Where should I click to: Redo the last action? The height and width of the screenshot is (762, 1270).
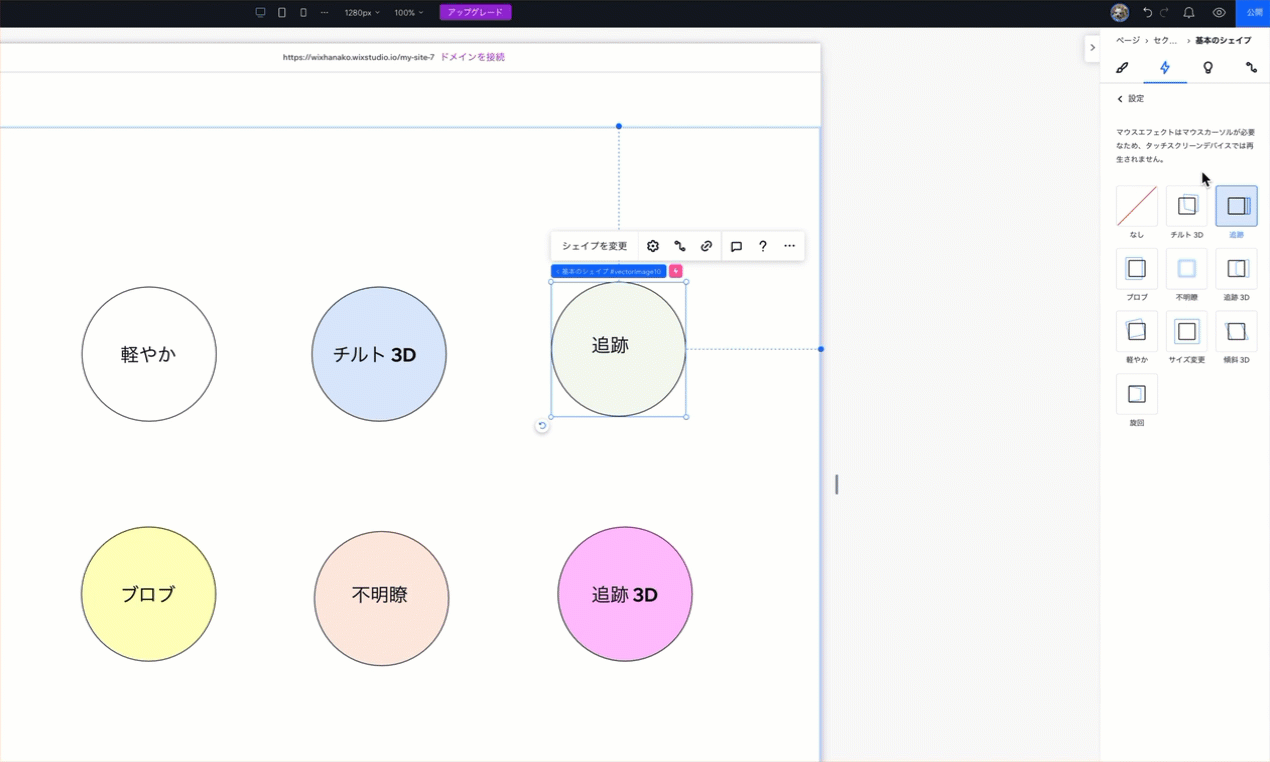coord(1164,13)
